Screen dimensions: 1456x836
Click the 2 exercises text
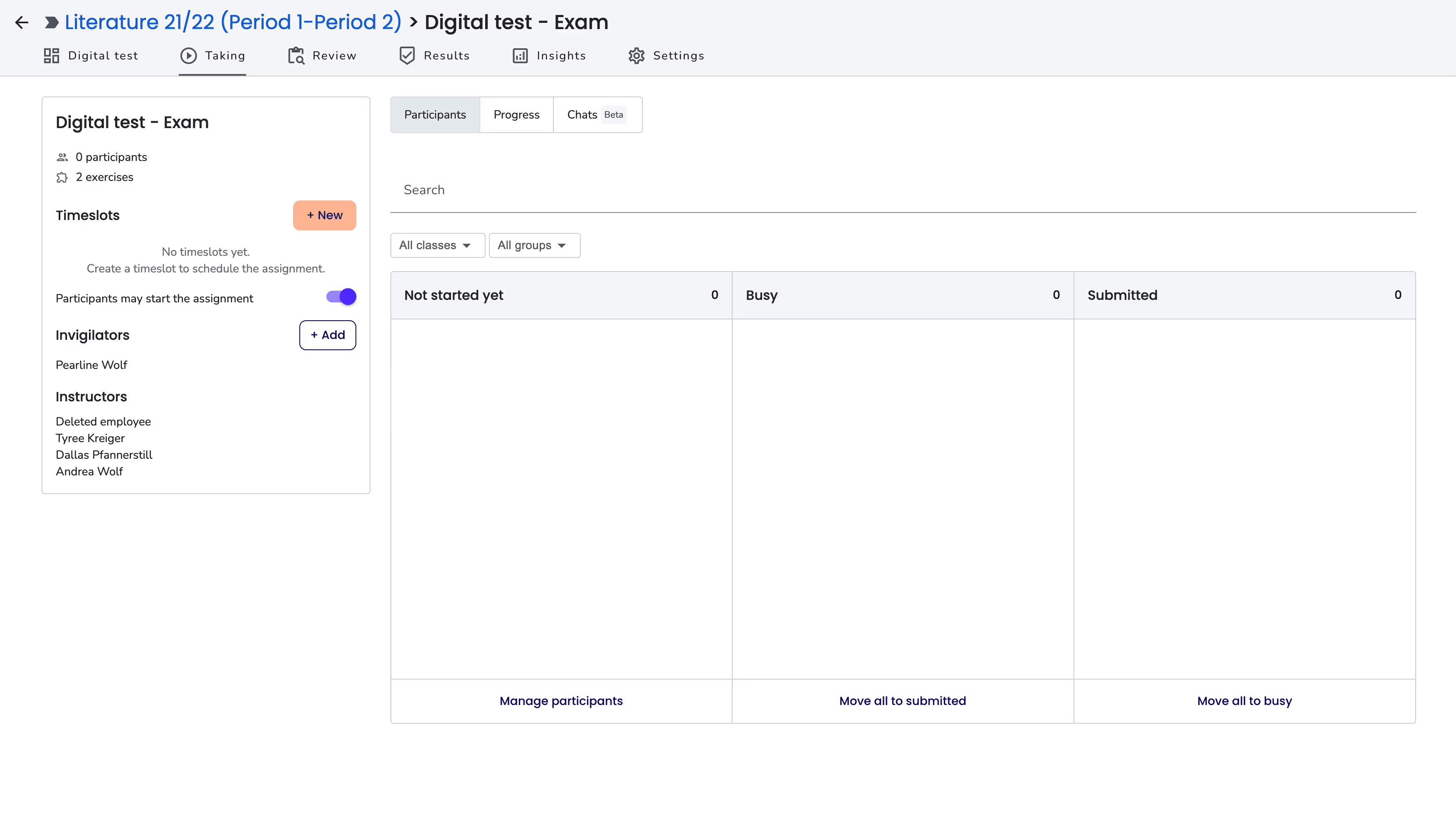tap(104, 178)
